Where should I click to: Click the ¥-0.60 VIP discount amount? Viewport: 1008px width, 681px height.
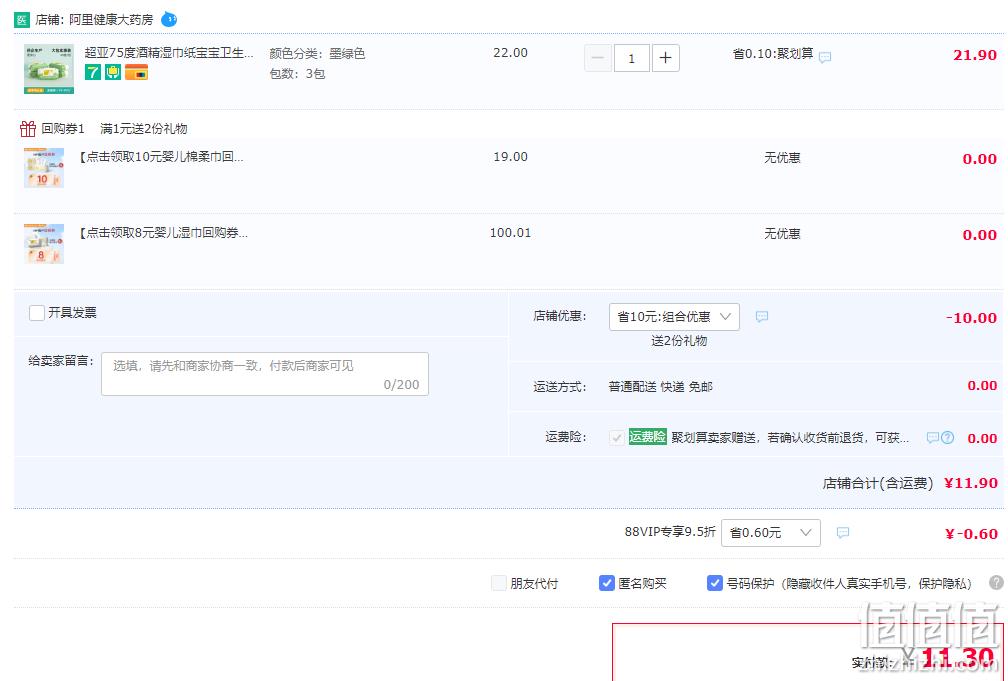tap(971, 534)
